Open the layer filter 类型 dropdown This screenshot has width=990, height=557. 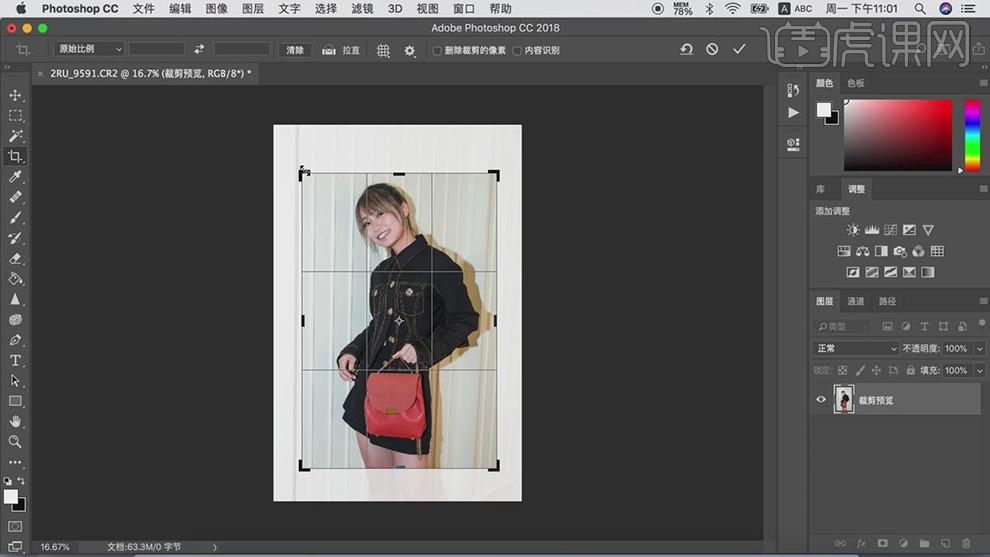(842, 326)
